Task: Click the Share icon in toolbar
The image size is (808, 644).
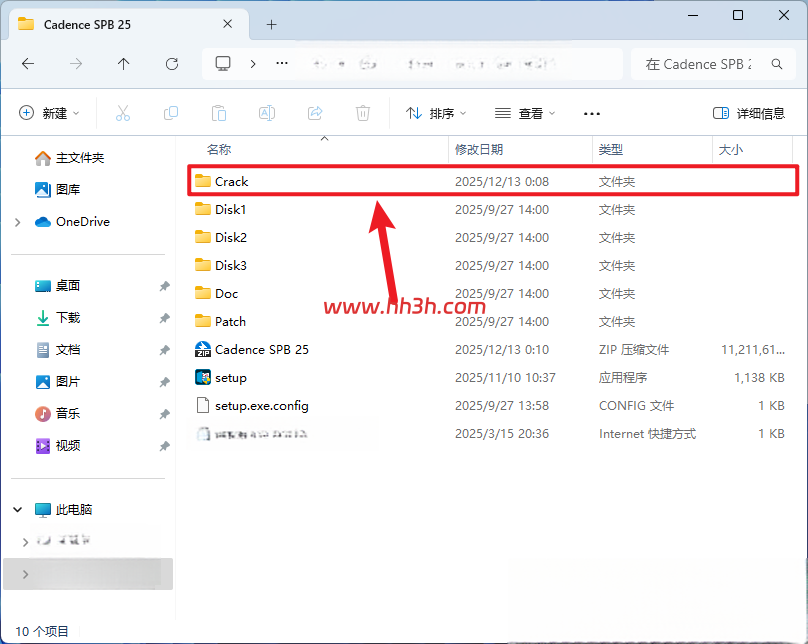Action: click(315, 113)
